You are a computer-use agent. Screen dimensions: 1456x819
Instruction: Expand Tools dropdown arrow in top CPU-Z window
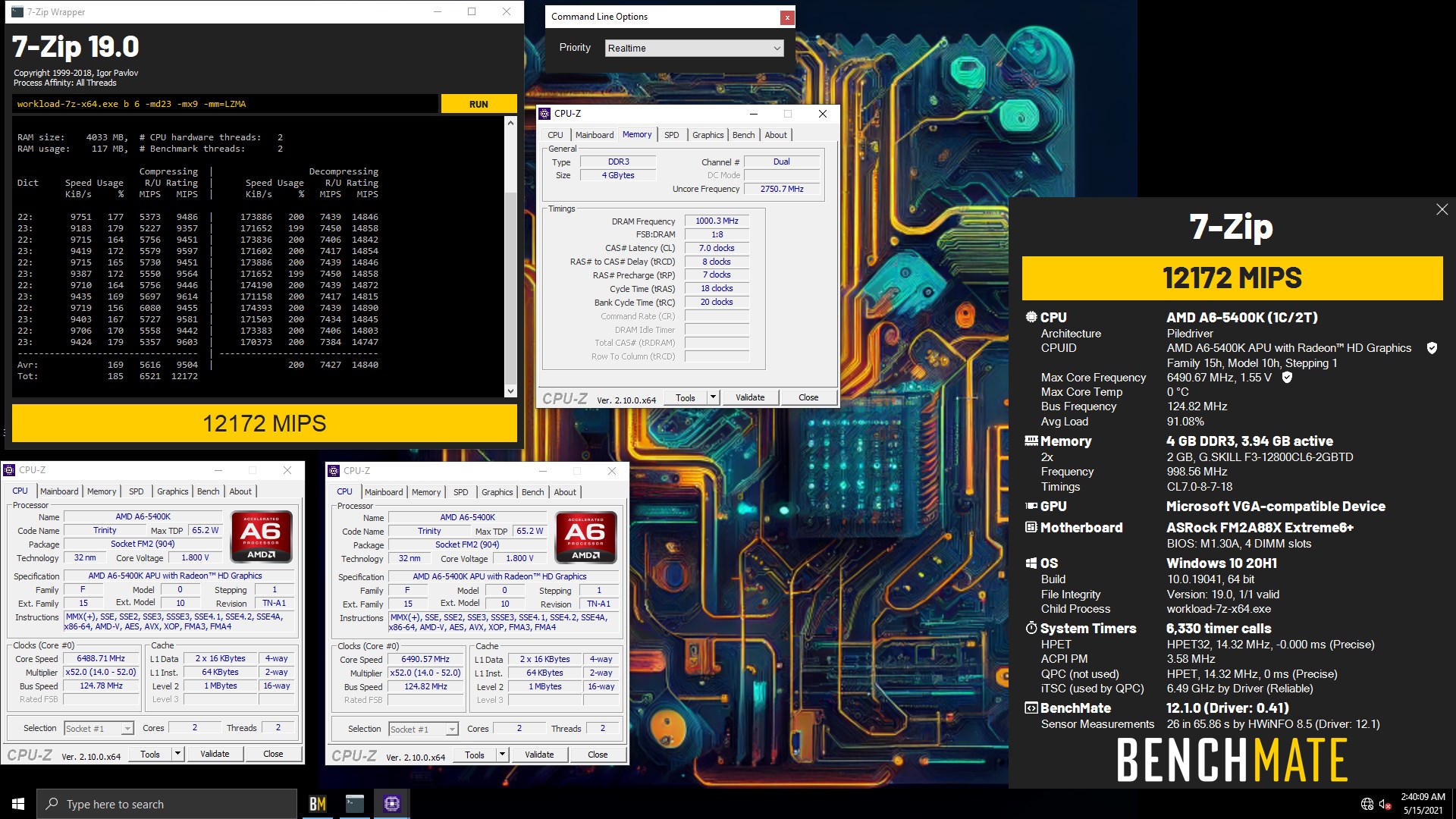pyautogui.click(x=713, y=397)
